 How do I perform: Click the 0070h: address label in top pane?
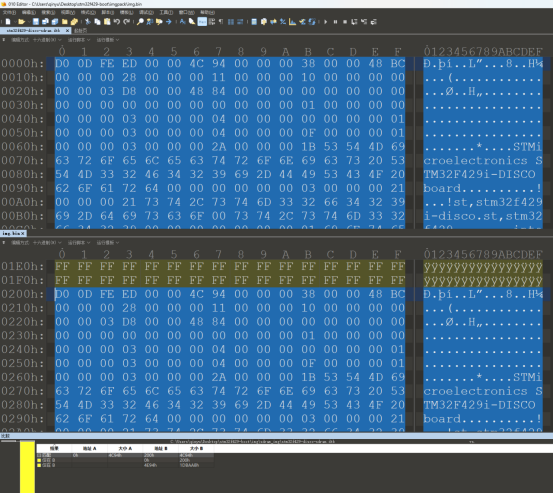click(23, 160)
